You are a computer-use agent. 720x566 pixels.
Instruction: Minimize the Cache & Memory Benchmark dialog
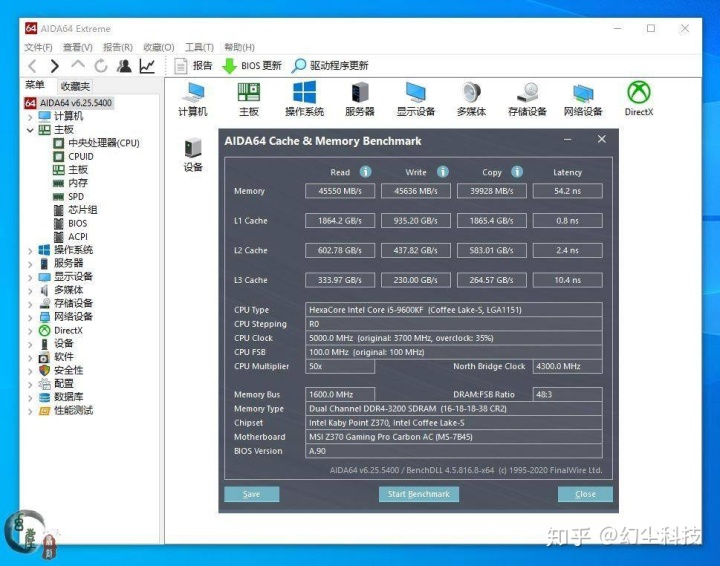(568, 140)
